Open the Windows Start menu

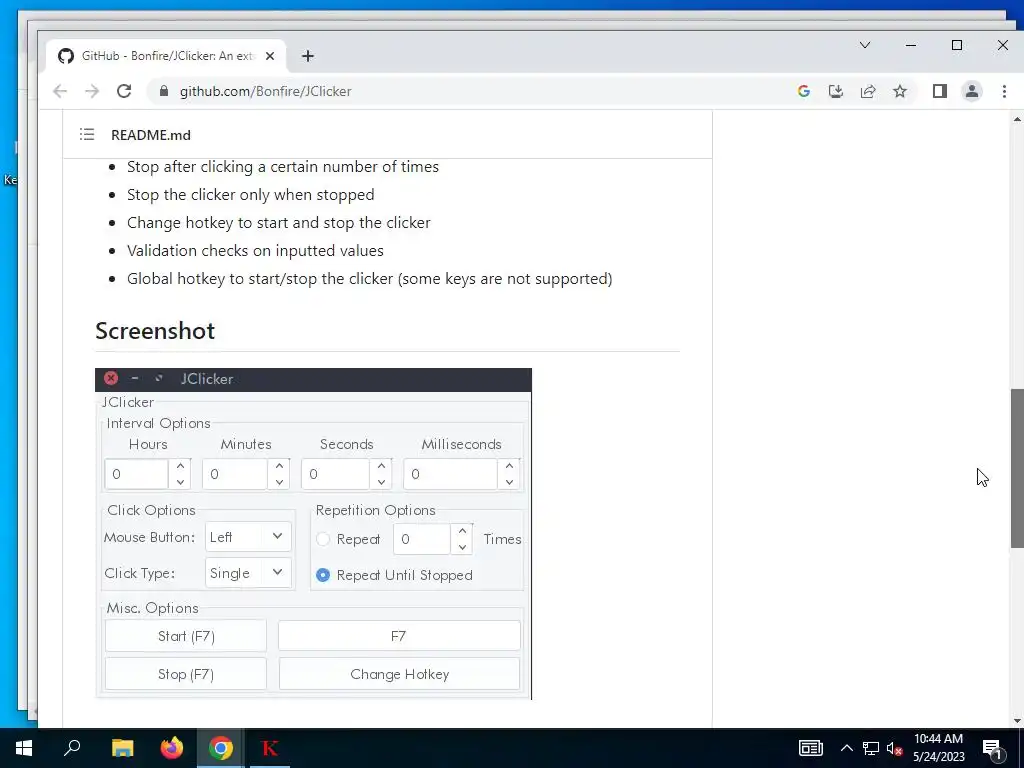[x=24, y=748]
